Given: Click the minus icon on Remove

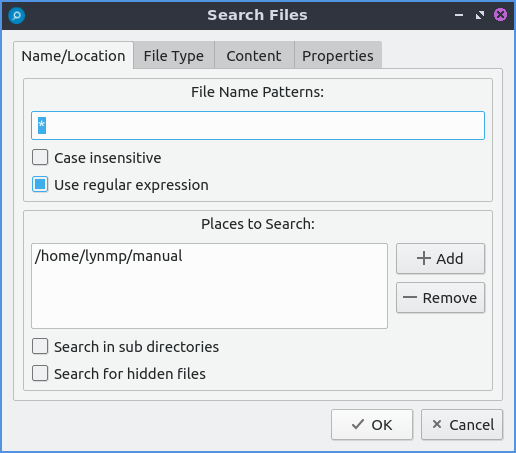Looking at the screenshot, I should (x=410, y=297).
